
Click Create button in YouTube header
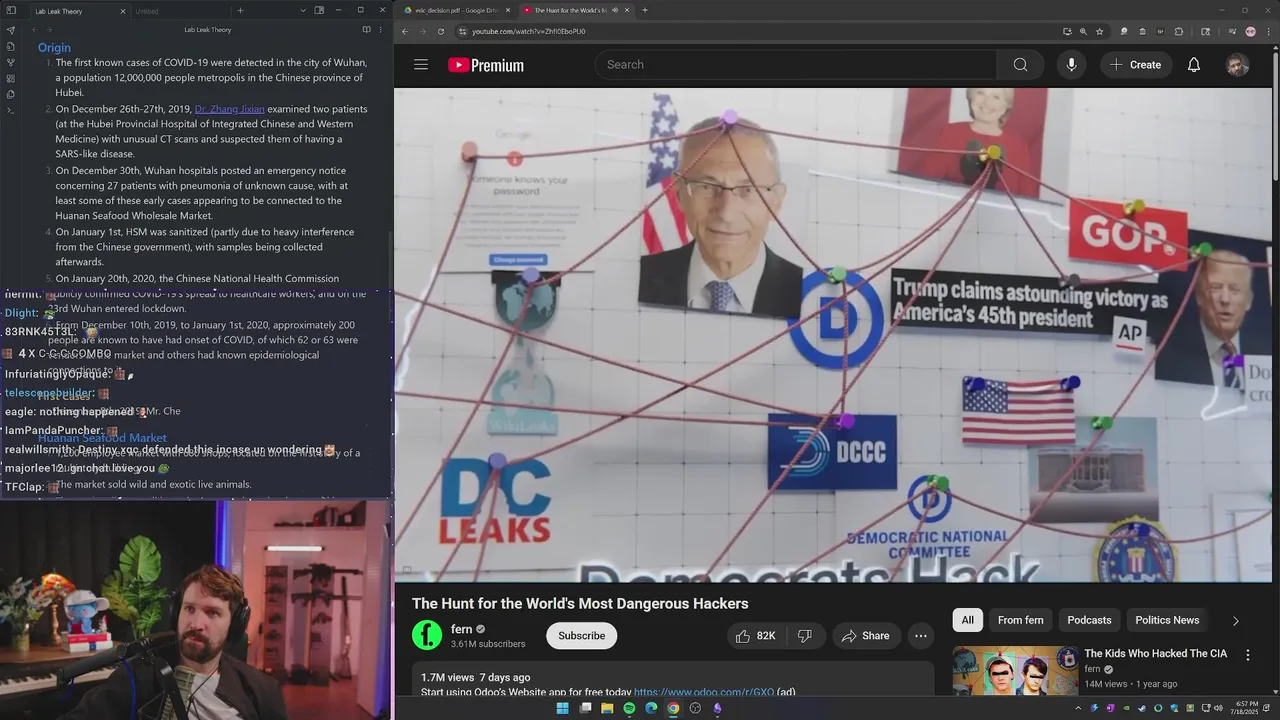click(x=1136, y=65)
